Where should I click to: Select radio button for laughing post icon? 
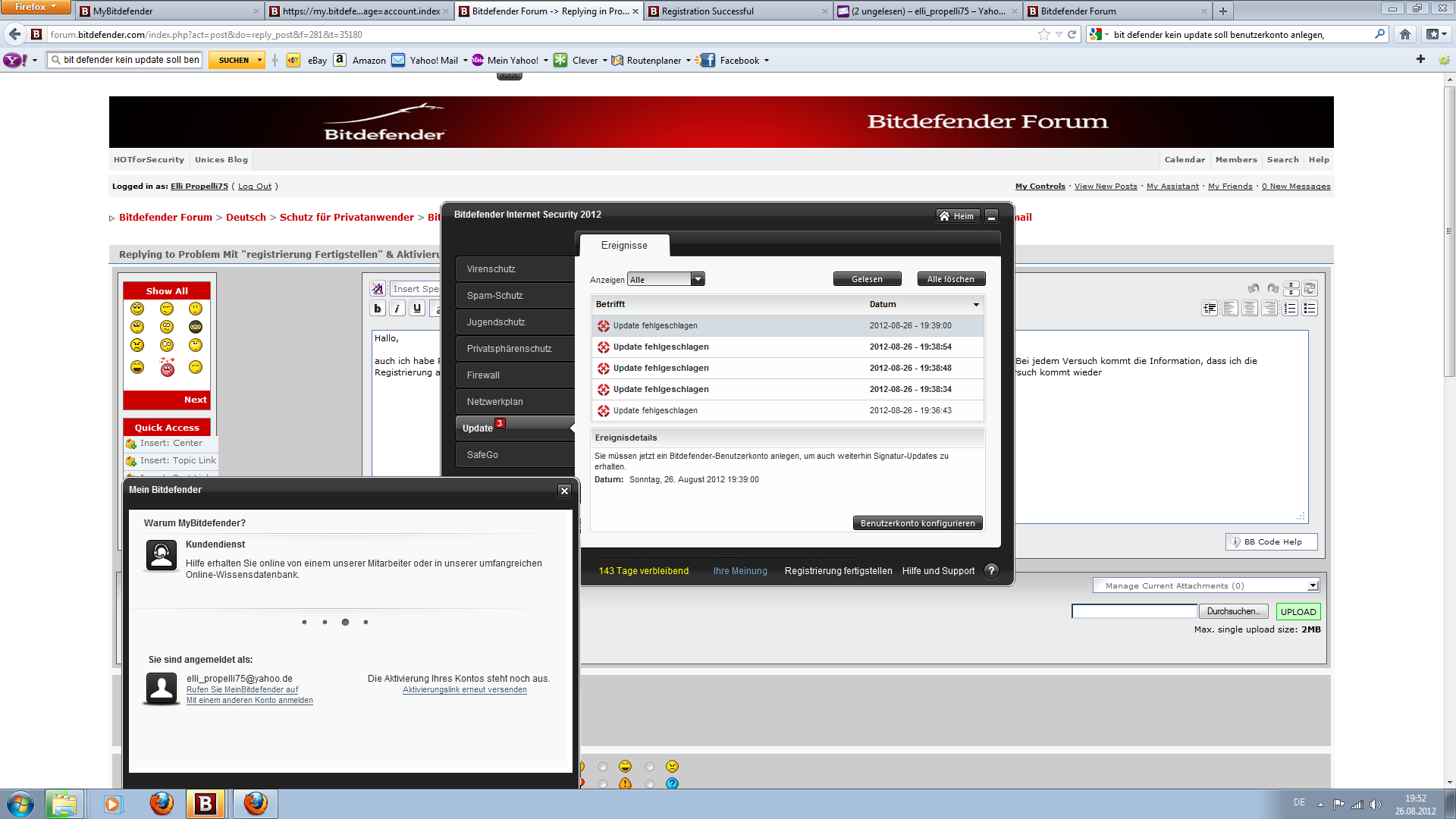click(x=603, y=767)
